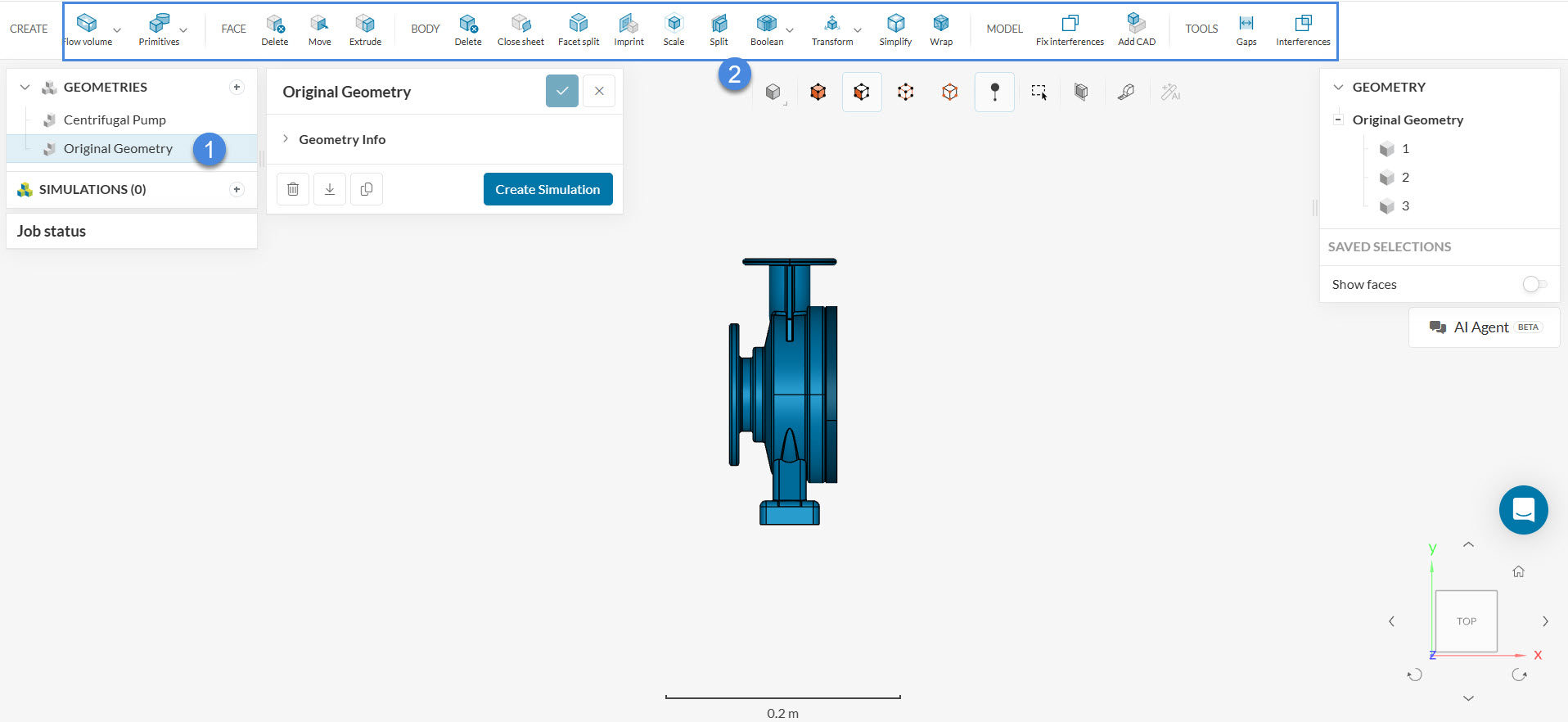Image resolution: width=1568 pixels, height=722 pixels.
Task: Select Centrifugal Pump in geometries list
Action: (115, 120)
